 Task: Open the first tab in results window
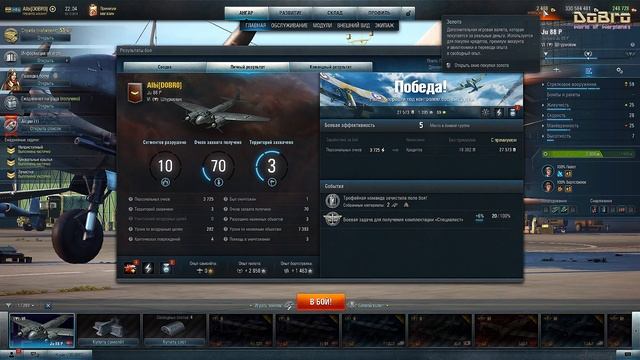[x=164, y=67]
